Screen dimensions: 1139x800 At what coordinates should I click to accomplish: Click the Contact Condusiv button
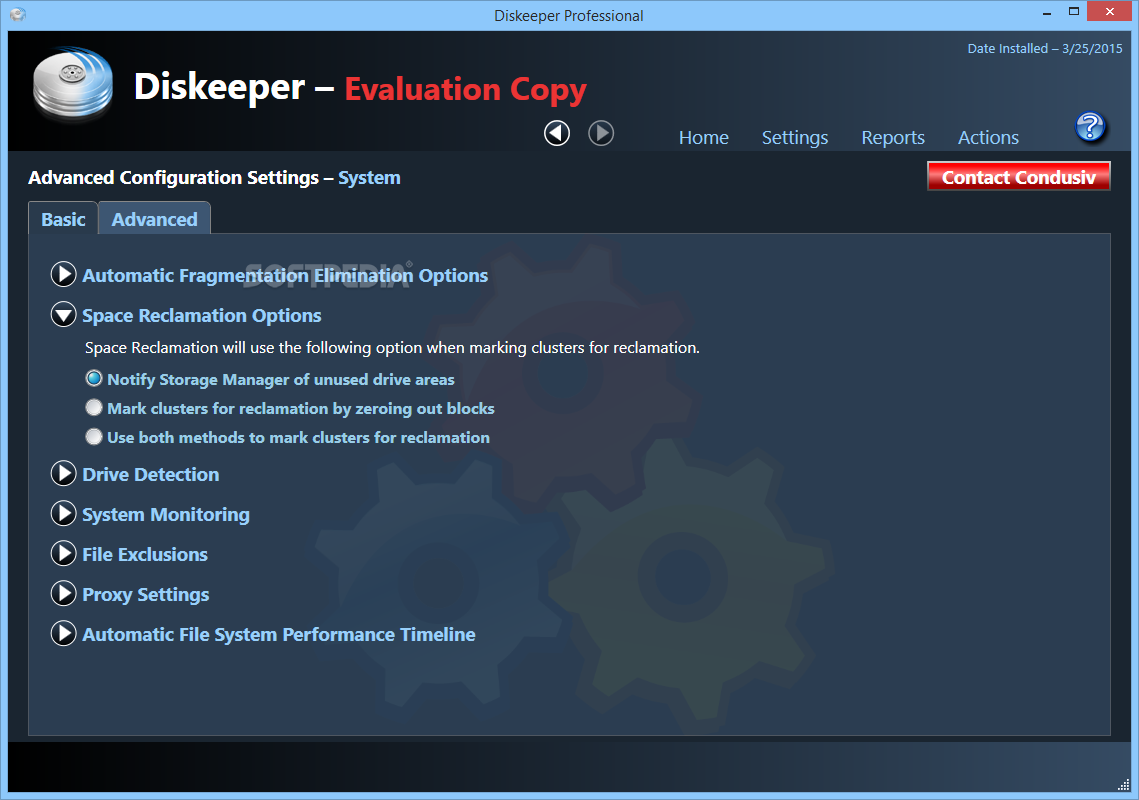point(1018,177)
